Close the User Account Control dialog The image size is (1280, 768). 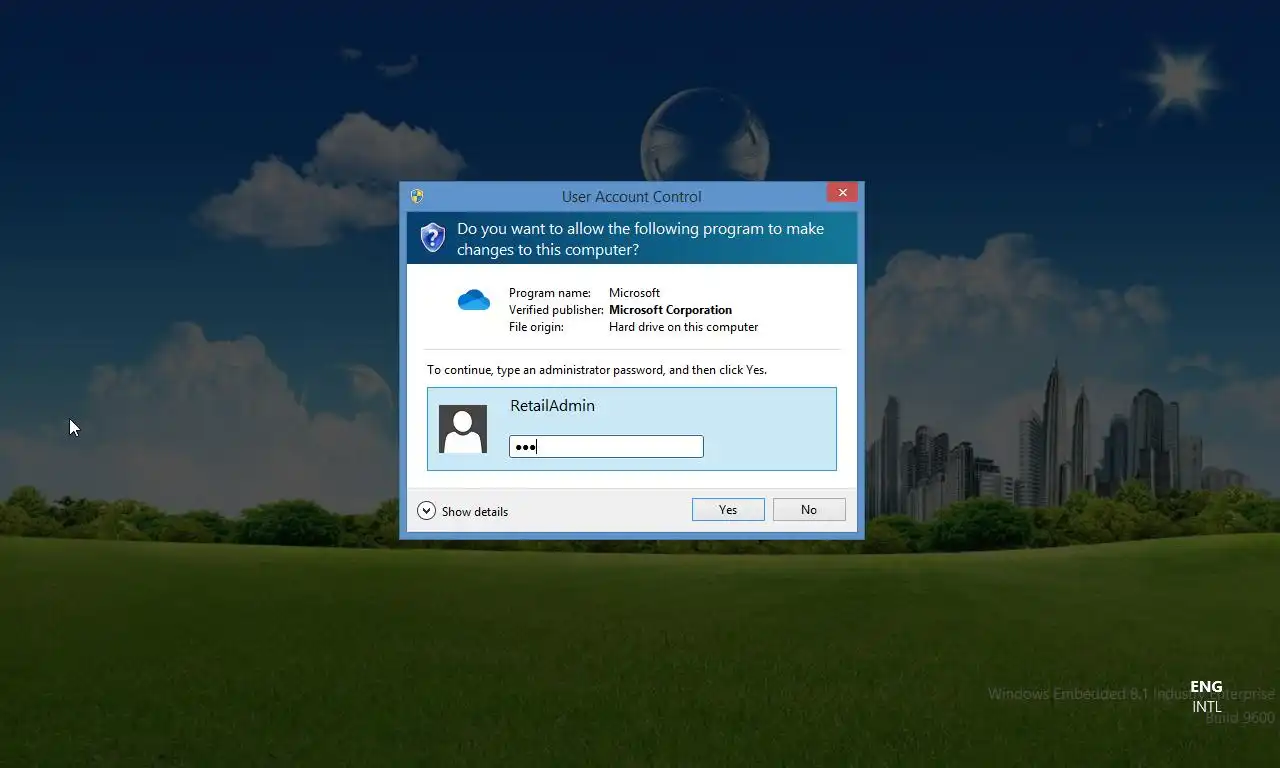(x=842, y=192)
